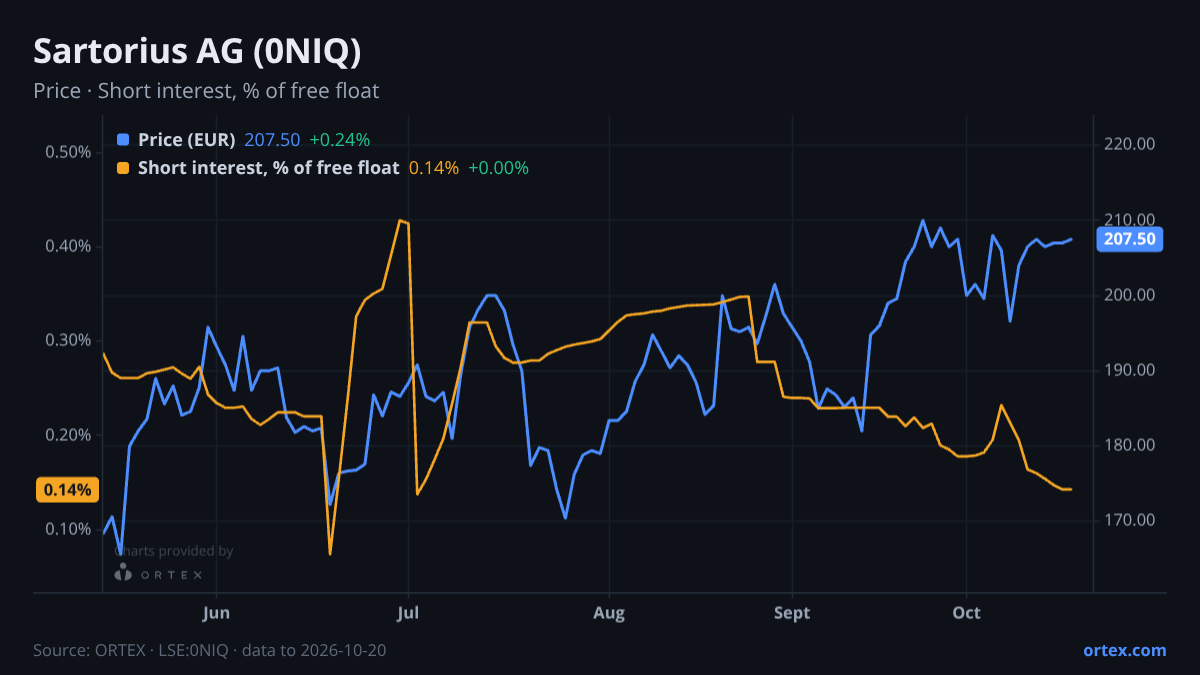Click the 0.30% left axis label
Viewport: 1200px width, 675px height.
[x=68, y=340]
